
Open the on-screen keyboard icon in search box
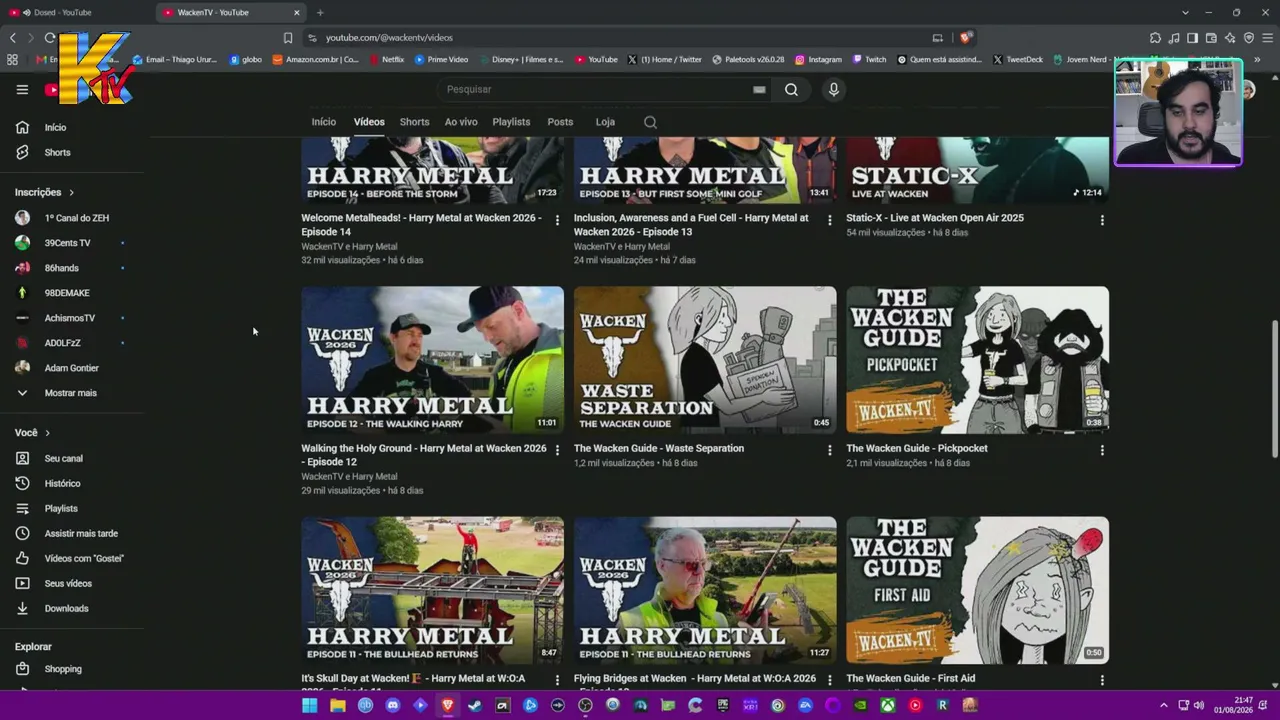759,89
